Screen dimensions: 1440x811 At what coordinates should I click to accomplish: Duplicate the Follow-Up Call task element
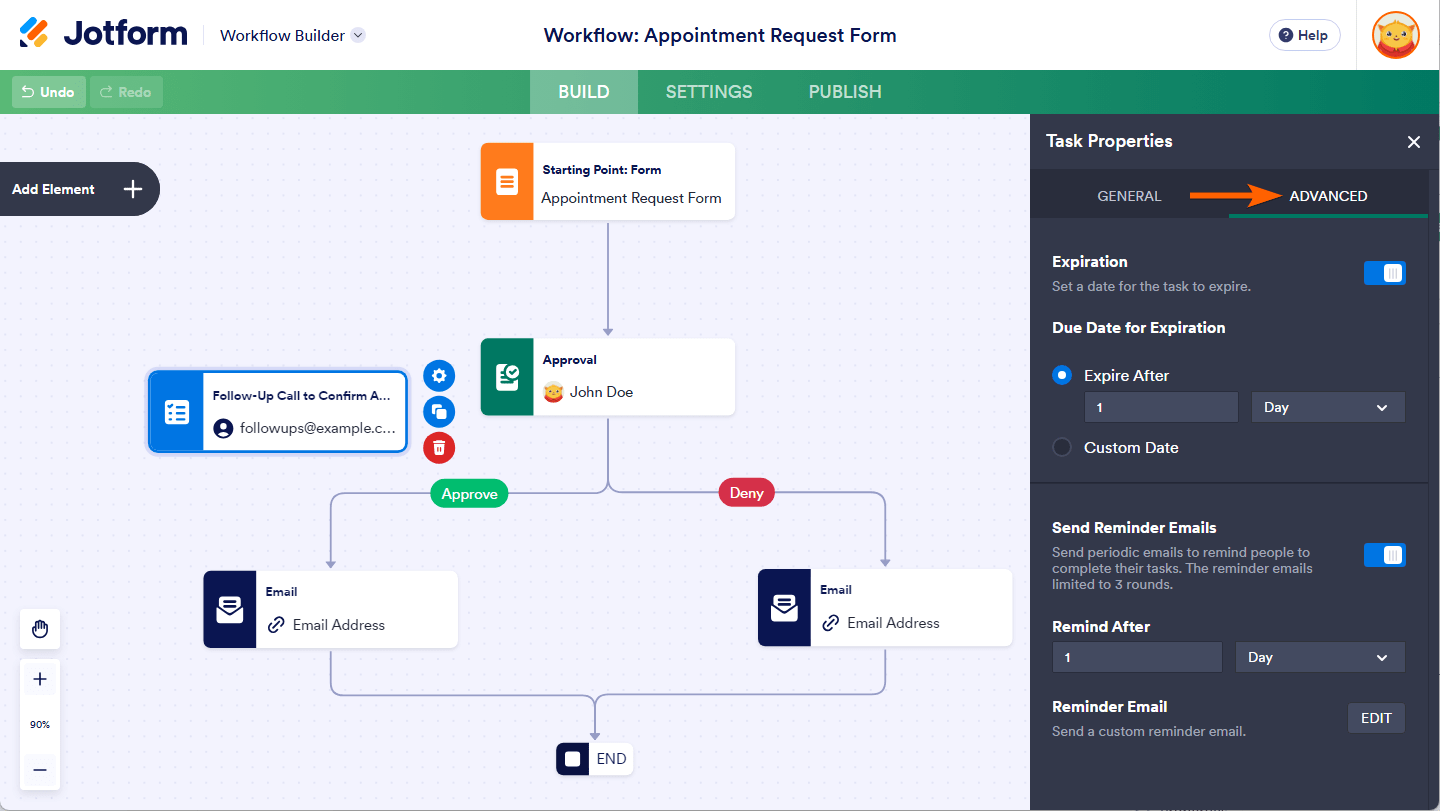439,411
